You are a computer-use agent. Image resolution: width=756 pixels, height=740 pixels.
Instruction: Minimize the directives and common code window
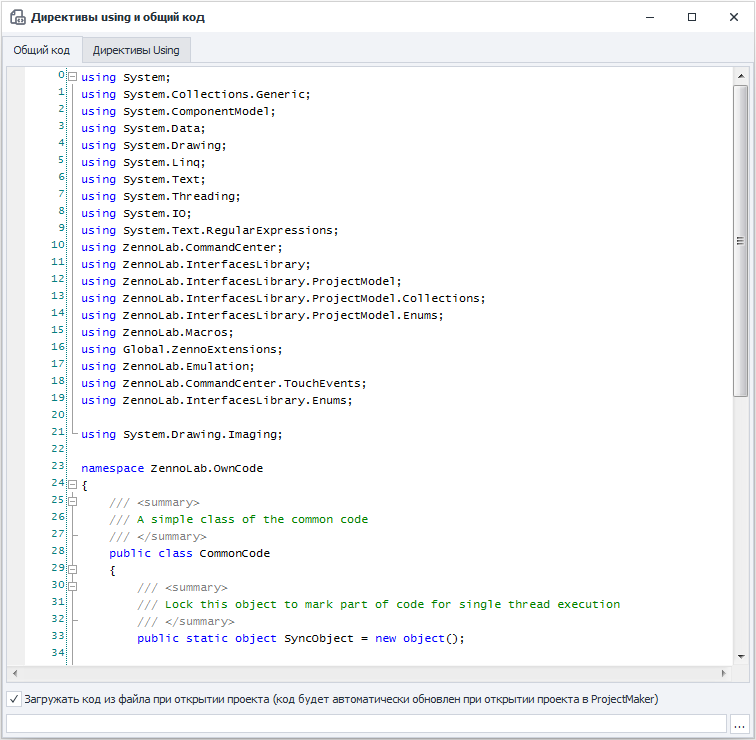coord(651,17)
